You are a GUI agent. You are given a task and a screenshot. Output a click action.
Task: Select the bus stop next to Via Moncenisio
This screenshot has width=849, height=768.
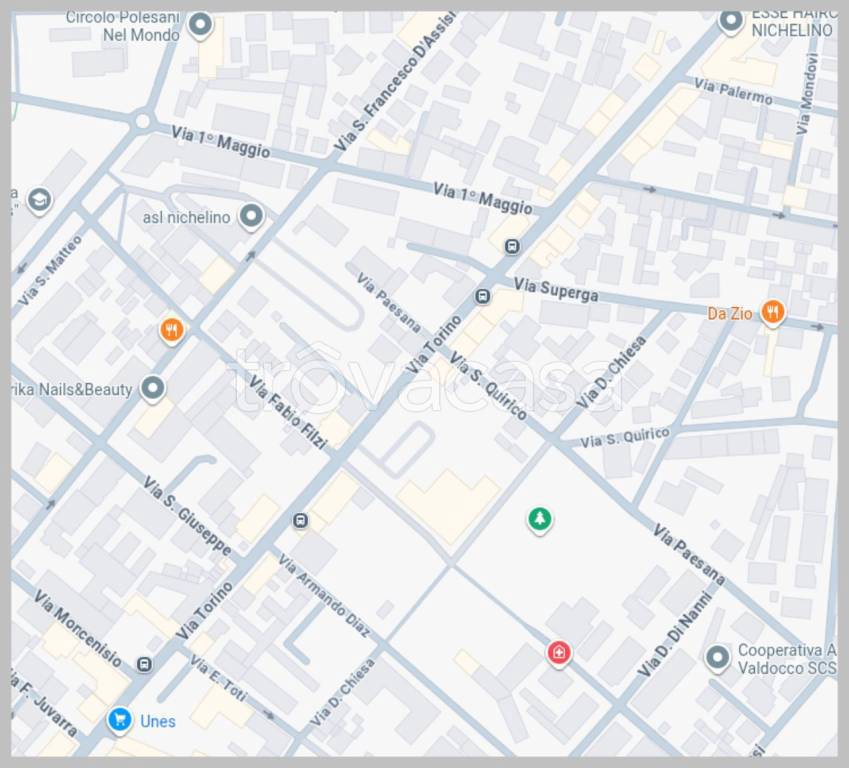click(x=145, y=664)
